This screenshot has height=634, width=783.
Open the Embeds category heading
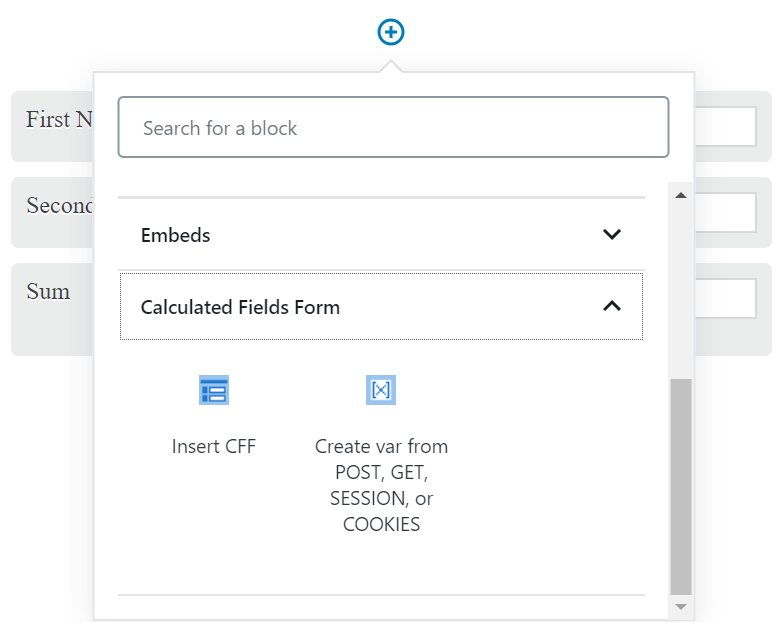pos(176,236)
